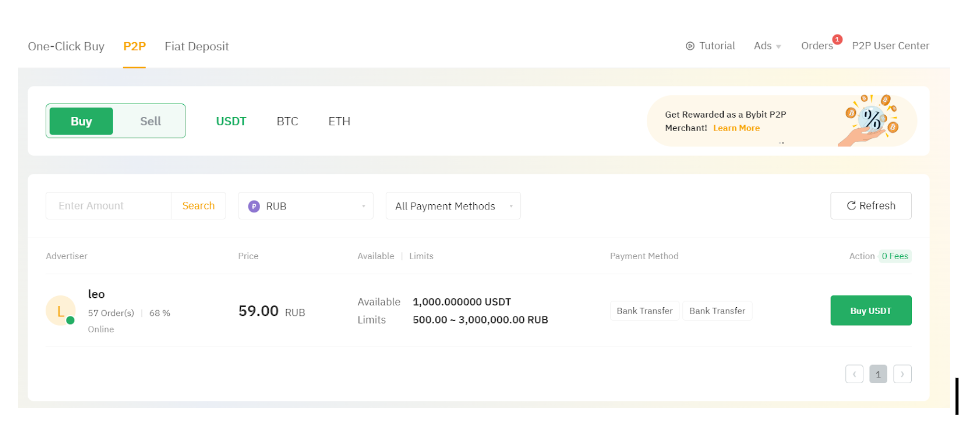This screenshot has height=424, width=968.
Task: Click leo's advertiser avatar icon
Action: [x=60, y=311]
